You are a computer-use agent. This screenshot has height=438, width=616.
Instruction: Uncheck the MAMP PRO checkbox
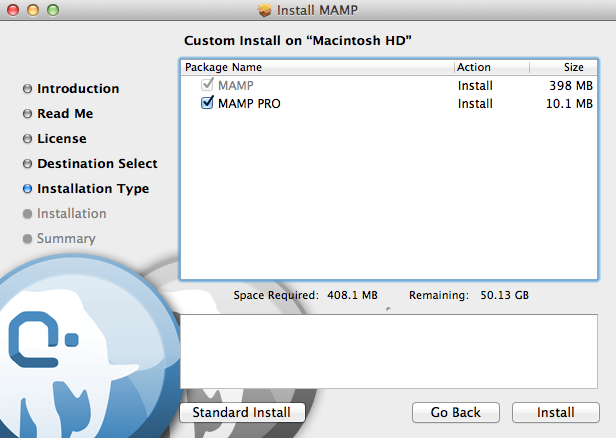[x=207, y=103]
